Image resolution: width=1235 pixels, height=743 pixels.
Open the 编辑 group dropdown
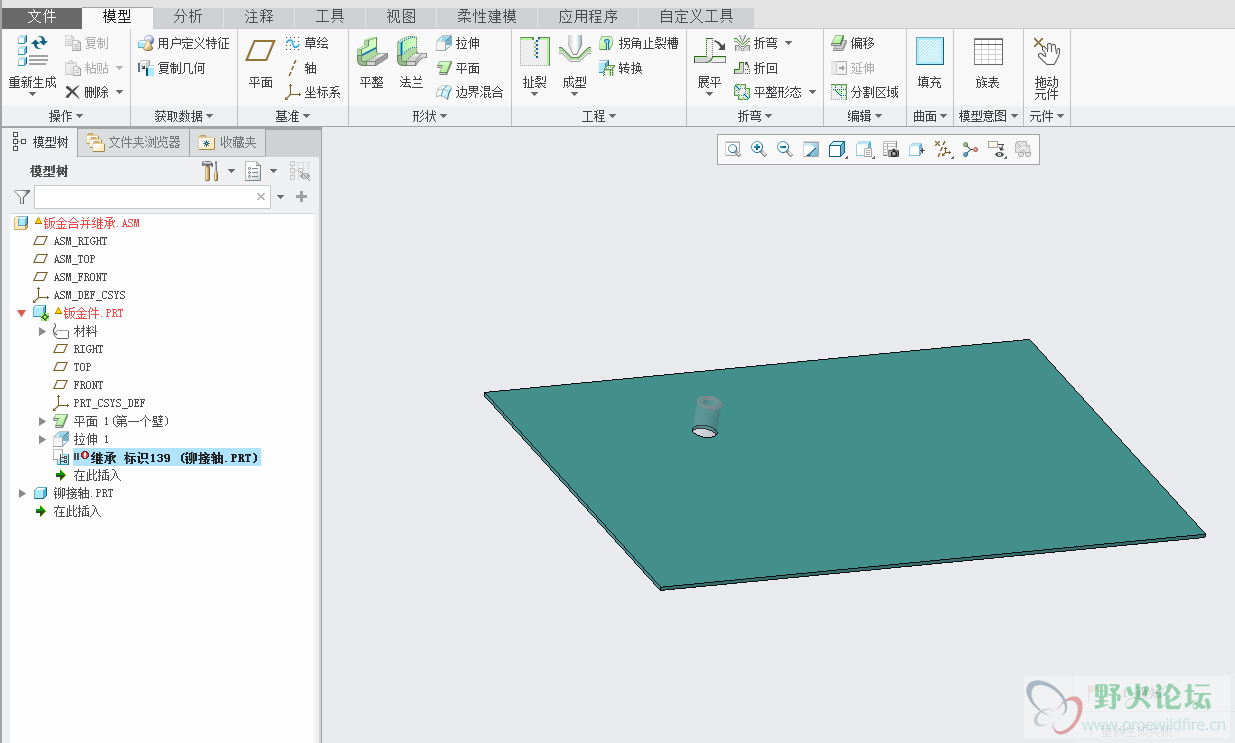865,116
